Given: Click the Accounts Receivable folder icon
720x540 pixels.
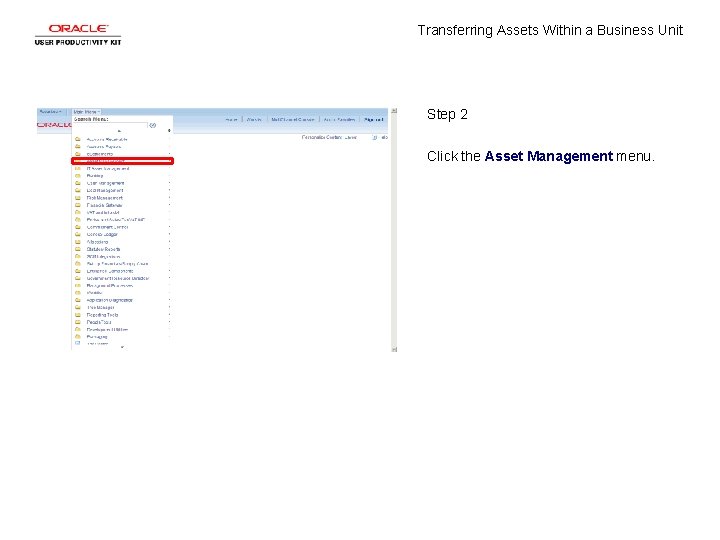Looking at the screenshot, I should tap(78, 139).
